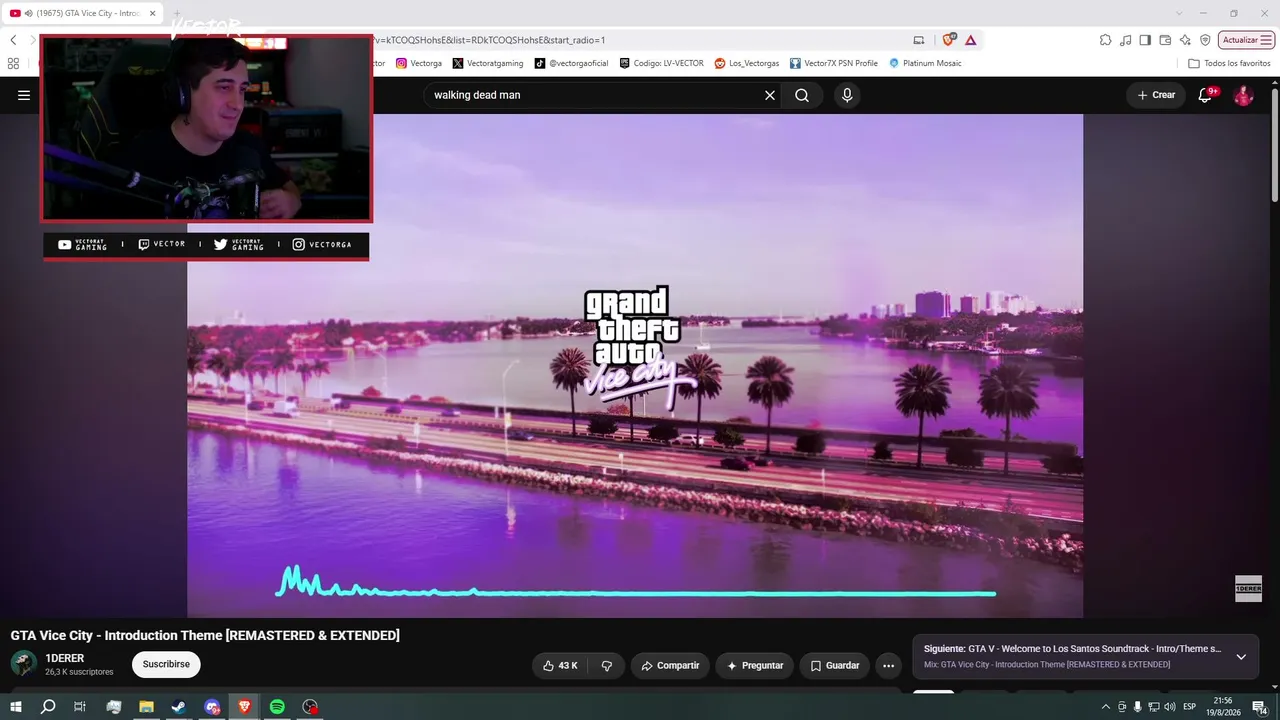Click the GTA Vice City video player
This screenshot has width=1280, height=720.
coord(635,366)
